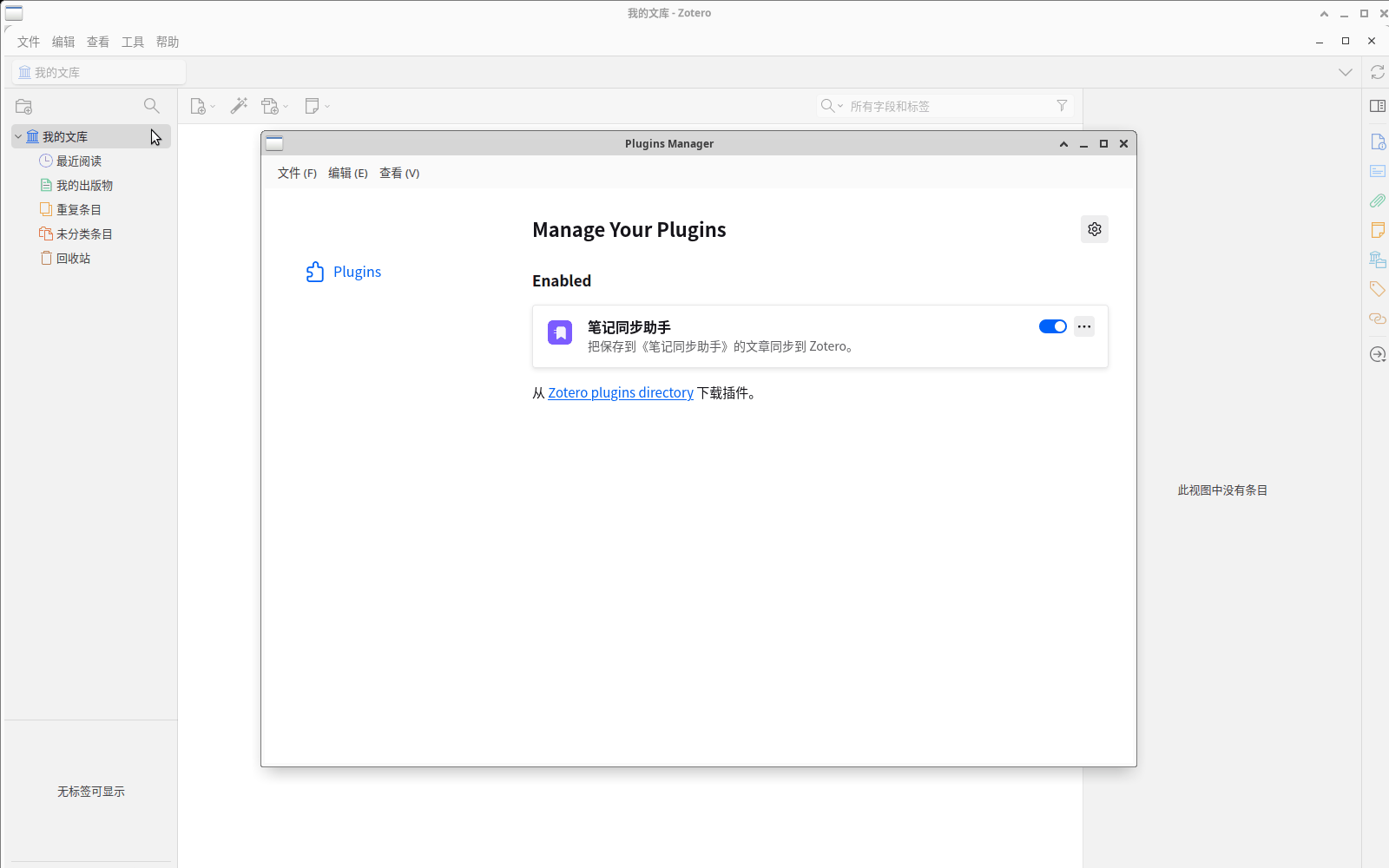This screenshot has width=1389, height=868.
Task: Maximize the Plugins Manager window
Action: [x=1103, y=143]
